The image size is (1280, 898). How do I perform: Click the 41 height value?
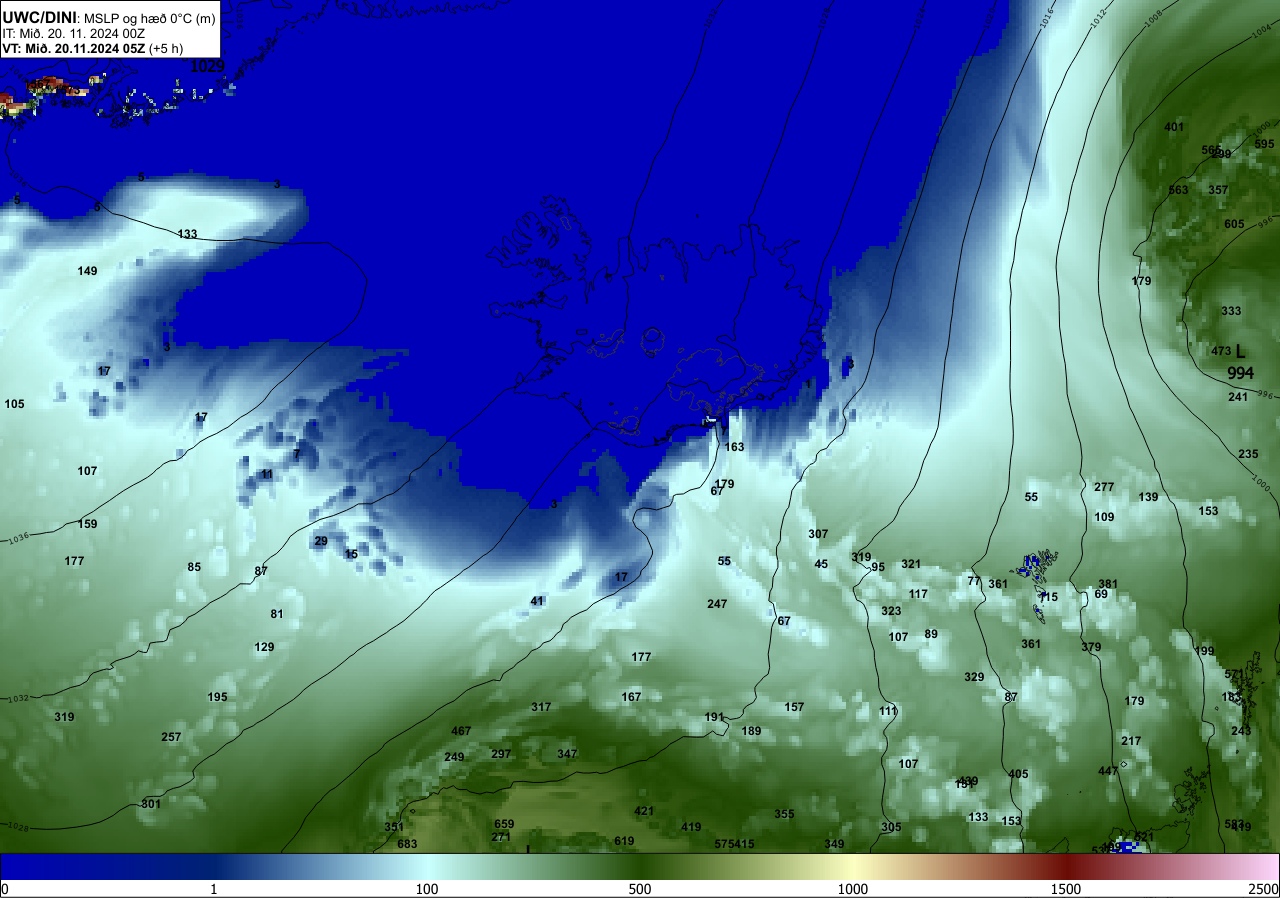tap(537, 601)
